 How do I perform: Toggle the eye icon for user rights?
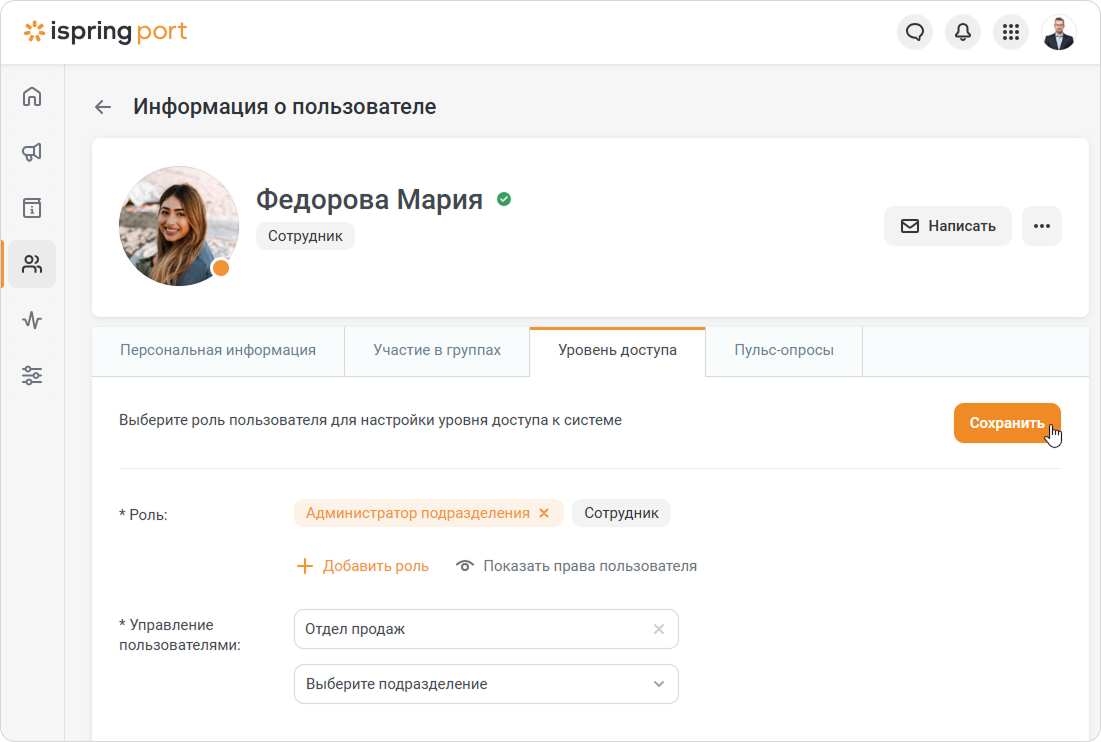click(x=465, y=566)
